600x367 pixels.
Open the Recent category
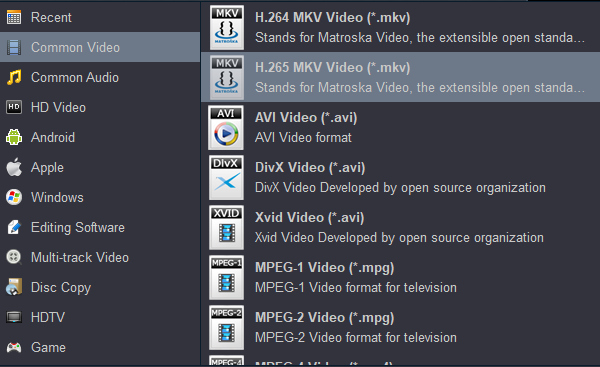click(100, 17)
